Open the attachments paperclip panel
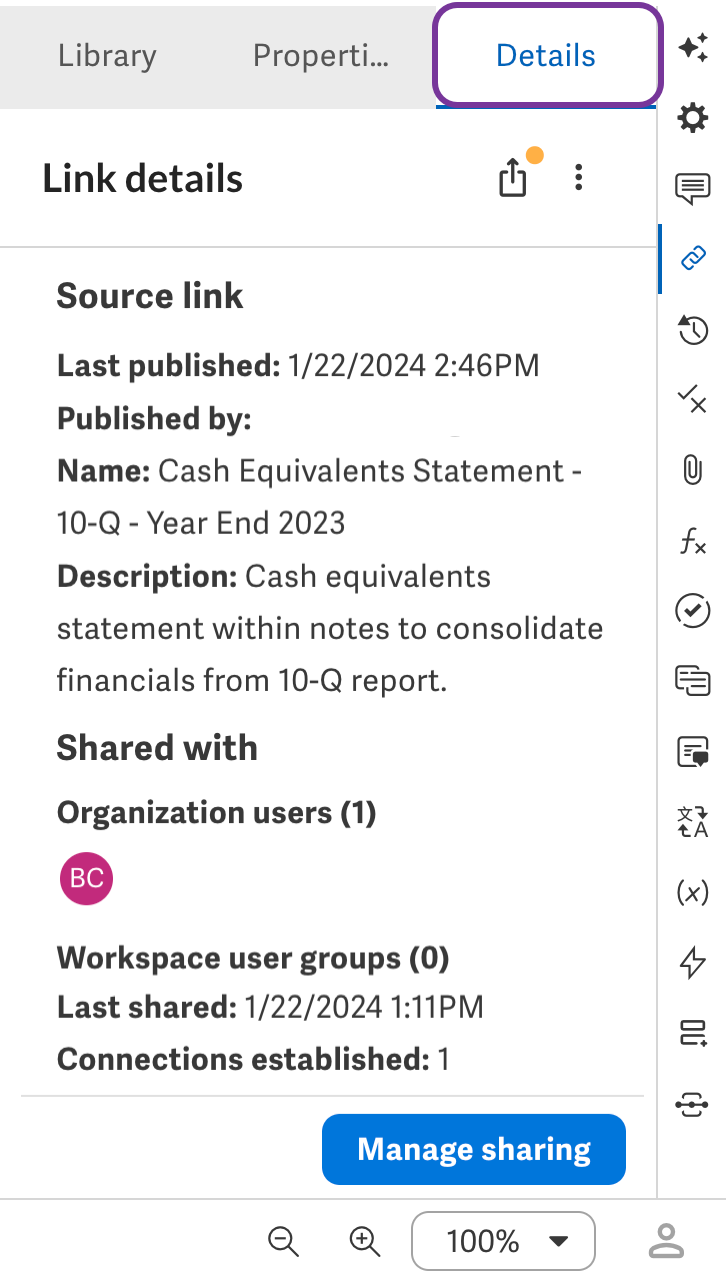The width and height of the screenshot is (726, 1282). (693, 469)
